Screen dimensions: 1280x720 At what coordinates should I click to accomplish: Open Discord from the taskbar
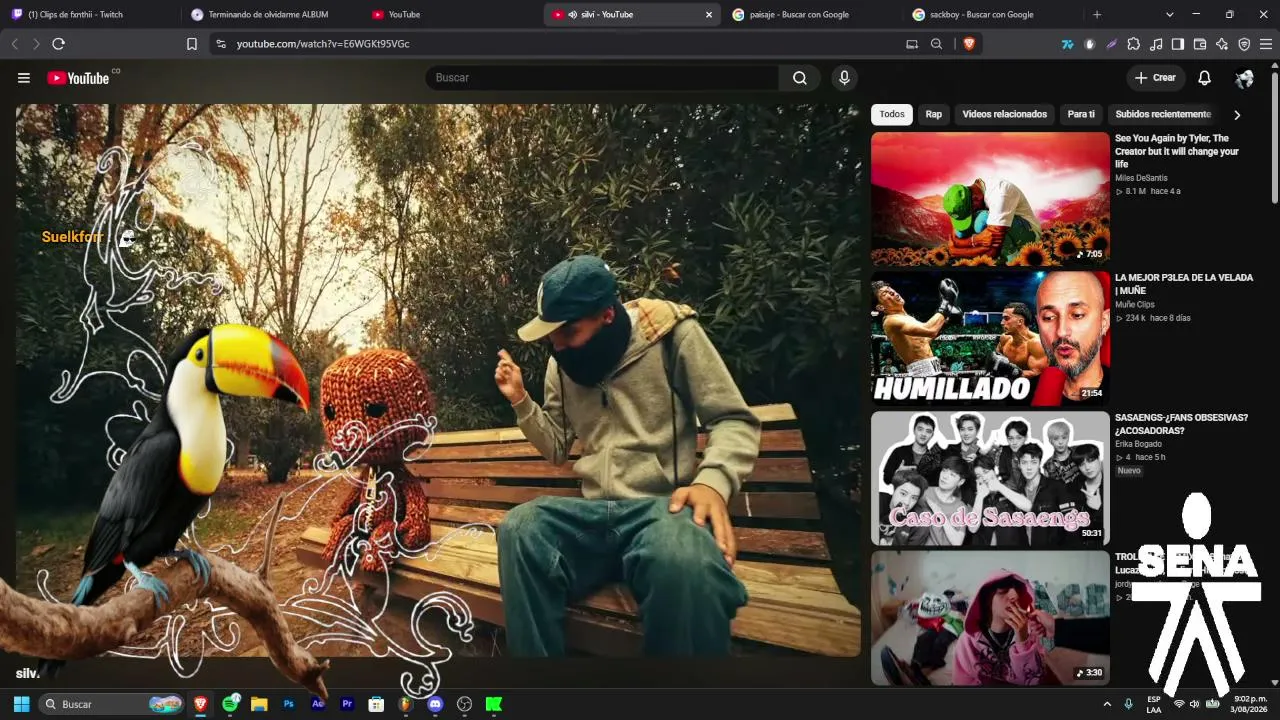[435, 704]
